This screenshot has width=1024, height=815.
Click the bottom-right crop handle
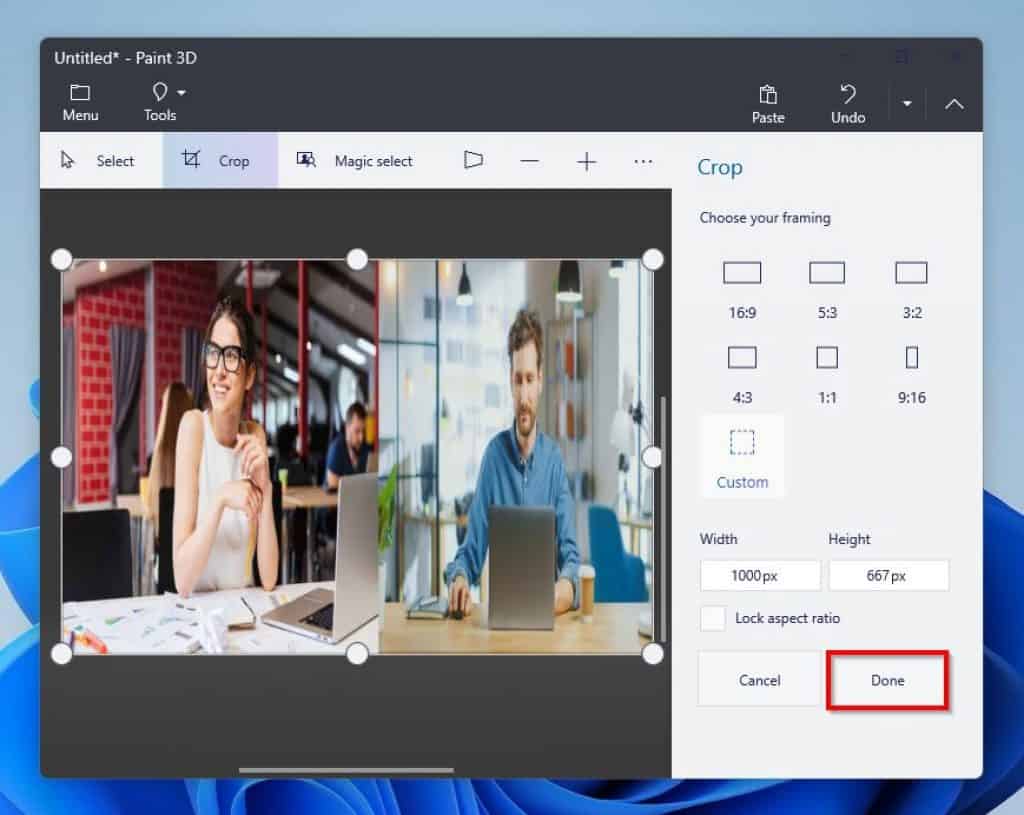tap(652, 654)
